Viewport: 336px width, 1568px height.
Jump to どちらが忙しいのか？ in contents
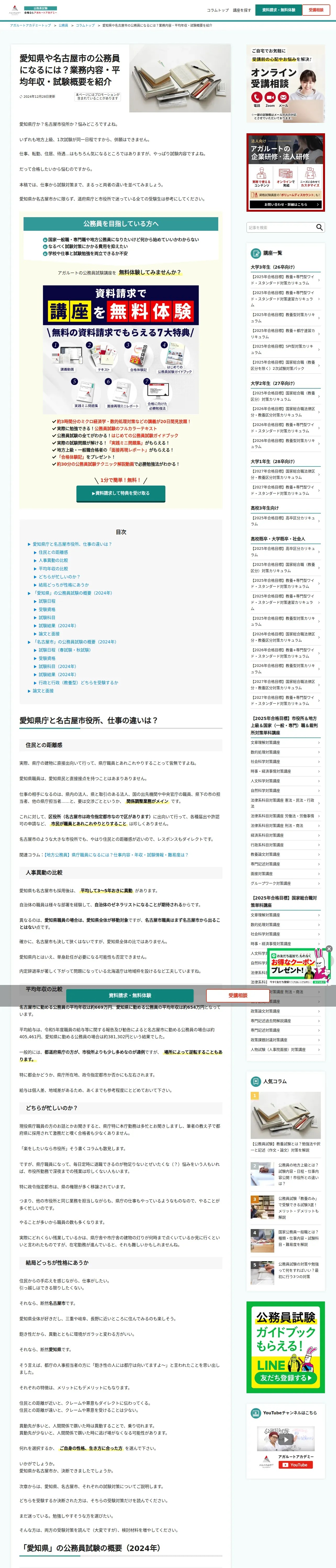59,577
